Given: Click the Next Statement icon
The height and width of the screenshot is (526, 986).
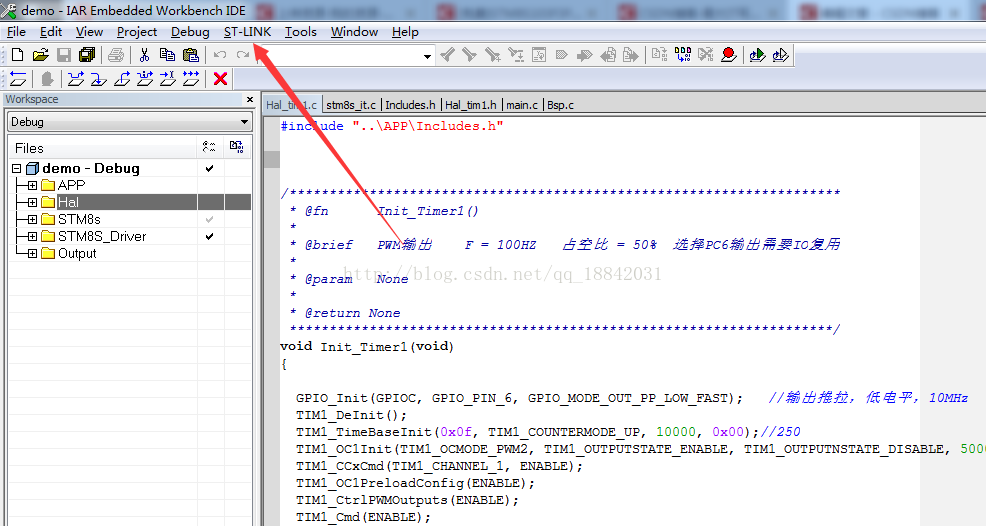Looking at the screenshot, I should [145, 79].
